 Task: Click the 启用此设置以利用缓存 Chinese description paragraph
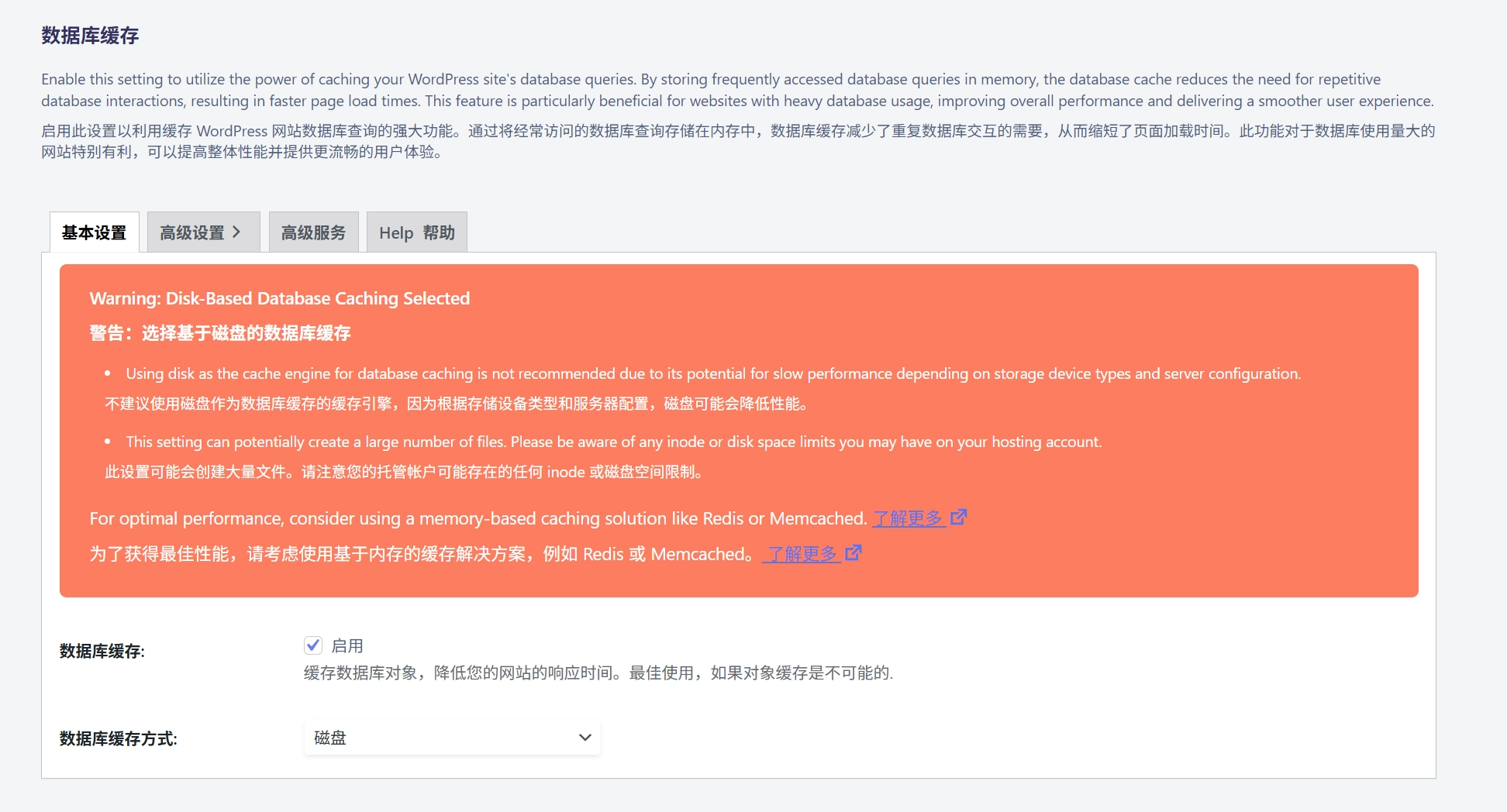(x=738, y=141)
